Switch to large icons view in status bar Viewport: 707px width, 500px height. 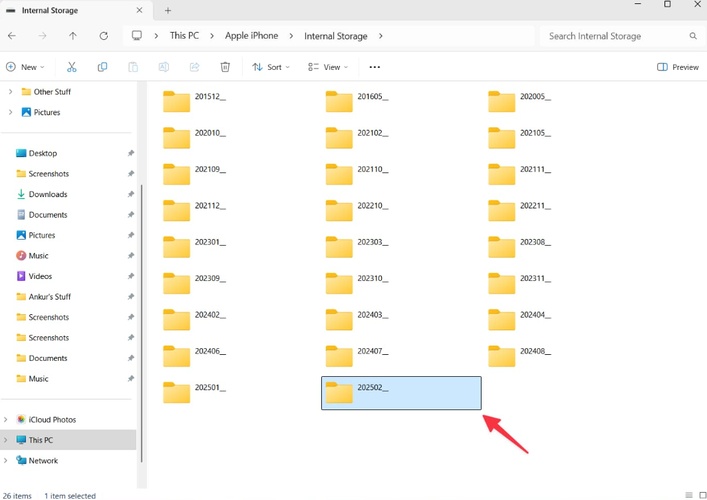(702, 495)
